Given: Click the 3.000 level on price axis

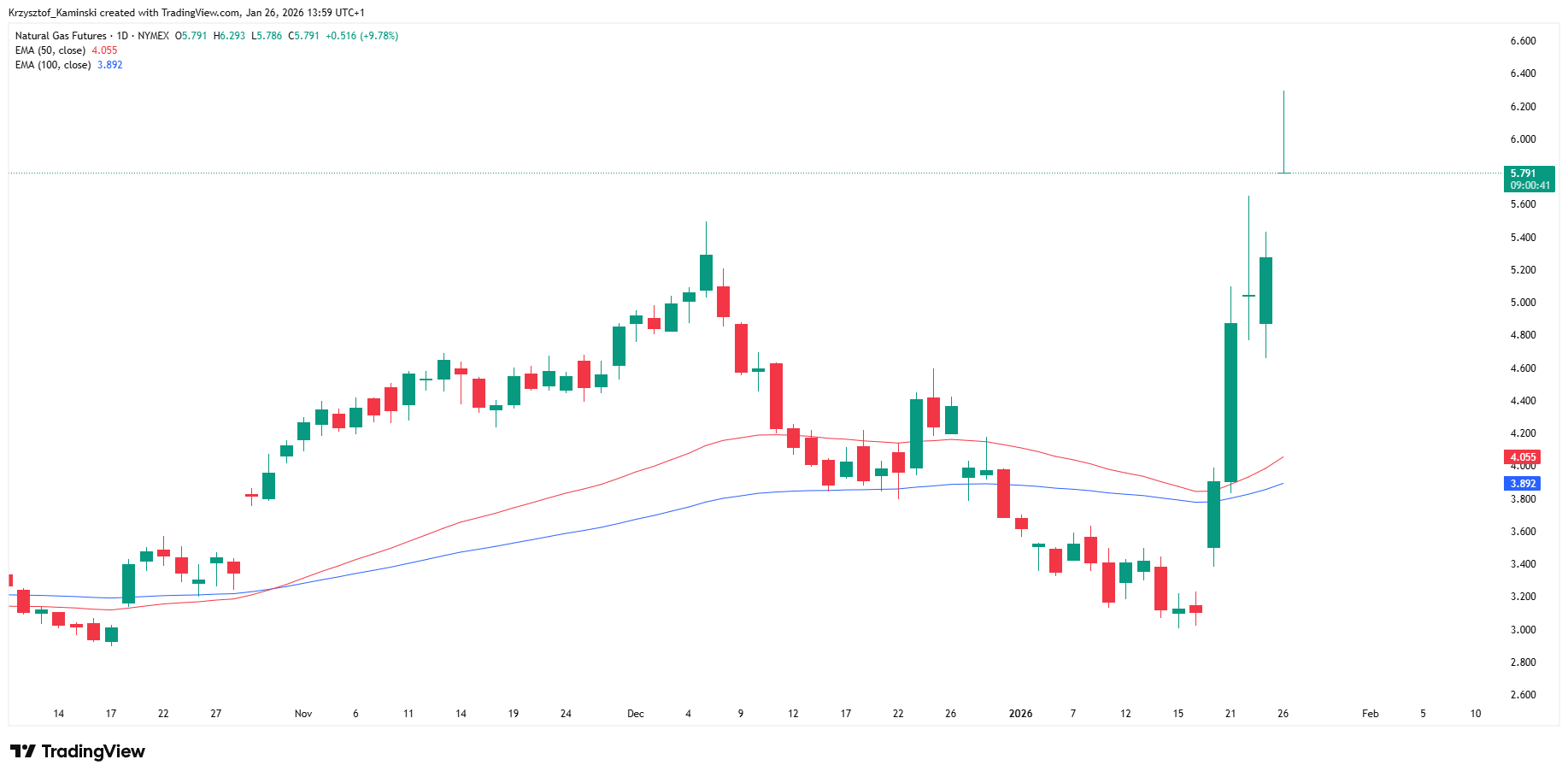Looking at the screenshot, I should pyautogui.click(x=1523, y=630).
